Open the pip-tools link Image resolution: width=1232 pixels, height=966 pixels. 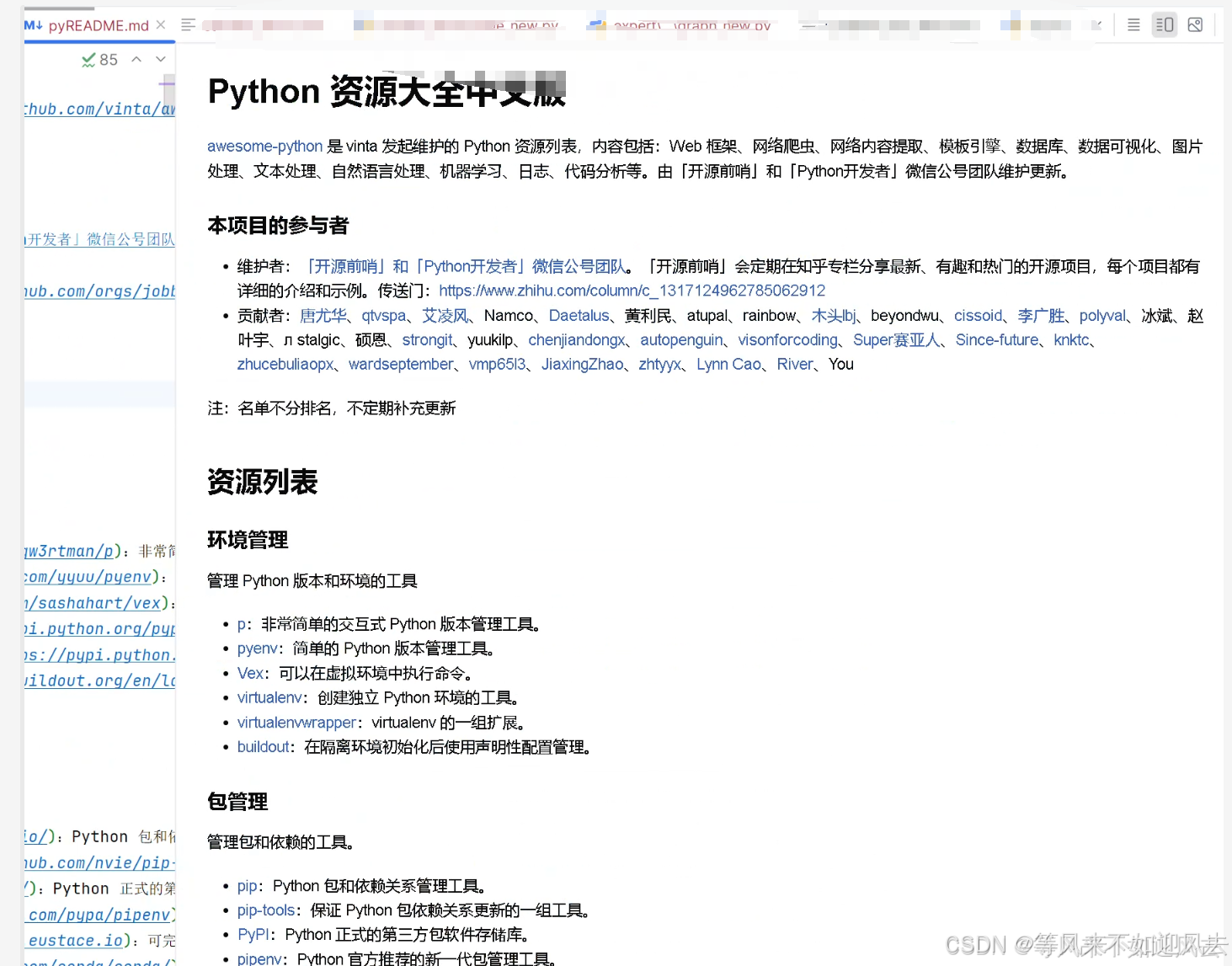(266, 911)
